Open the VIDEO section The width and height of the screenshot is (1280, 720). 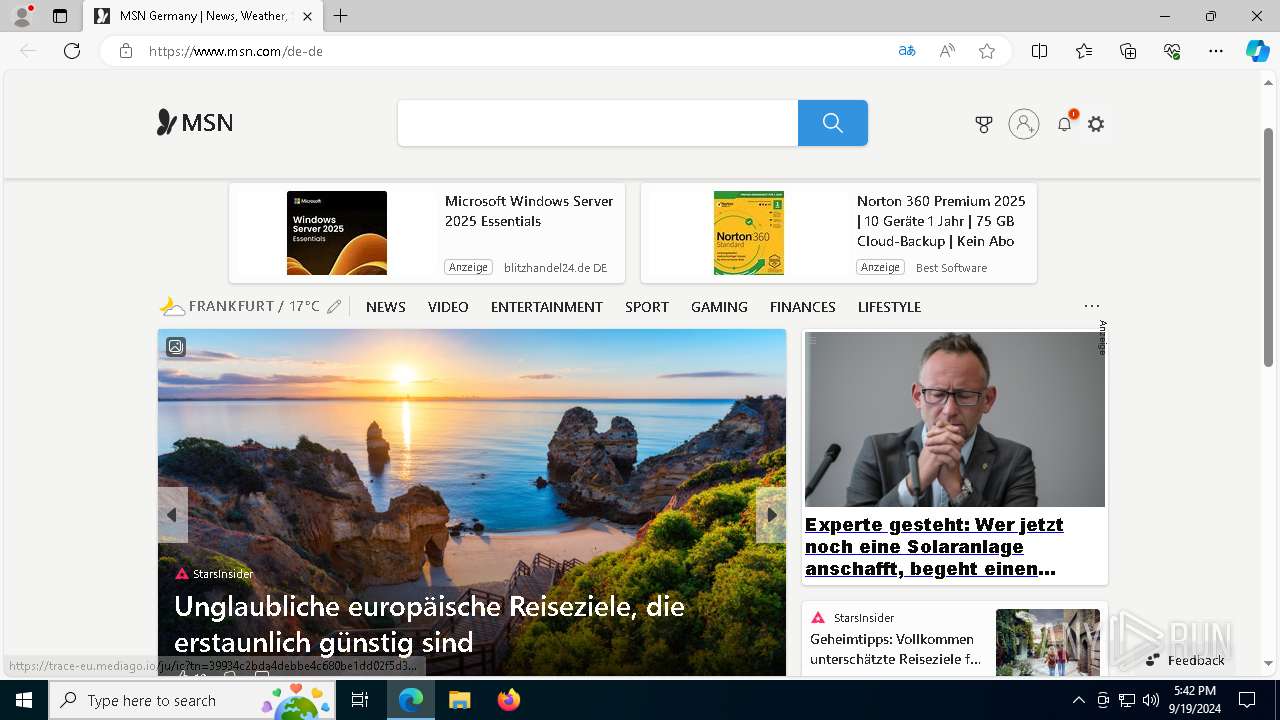[448, 307]
